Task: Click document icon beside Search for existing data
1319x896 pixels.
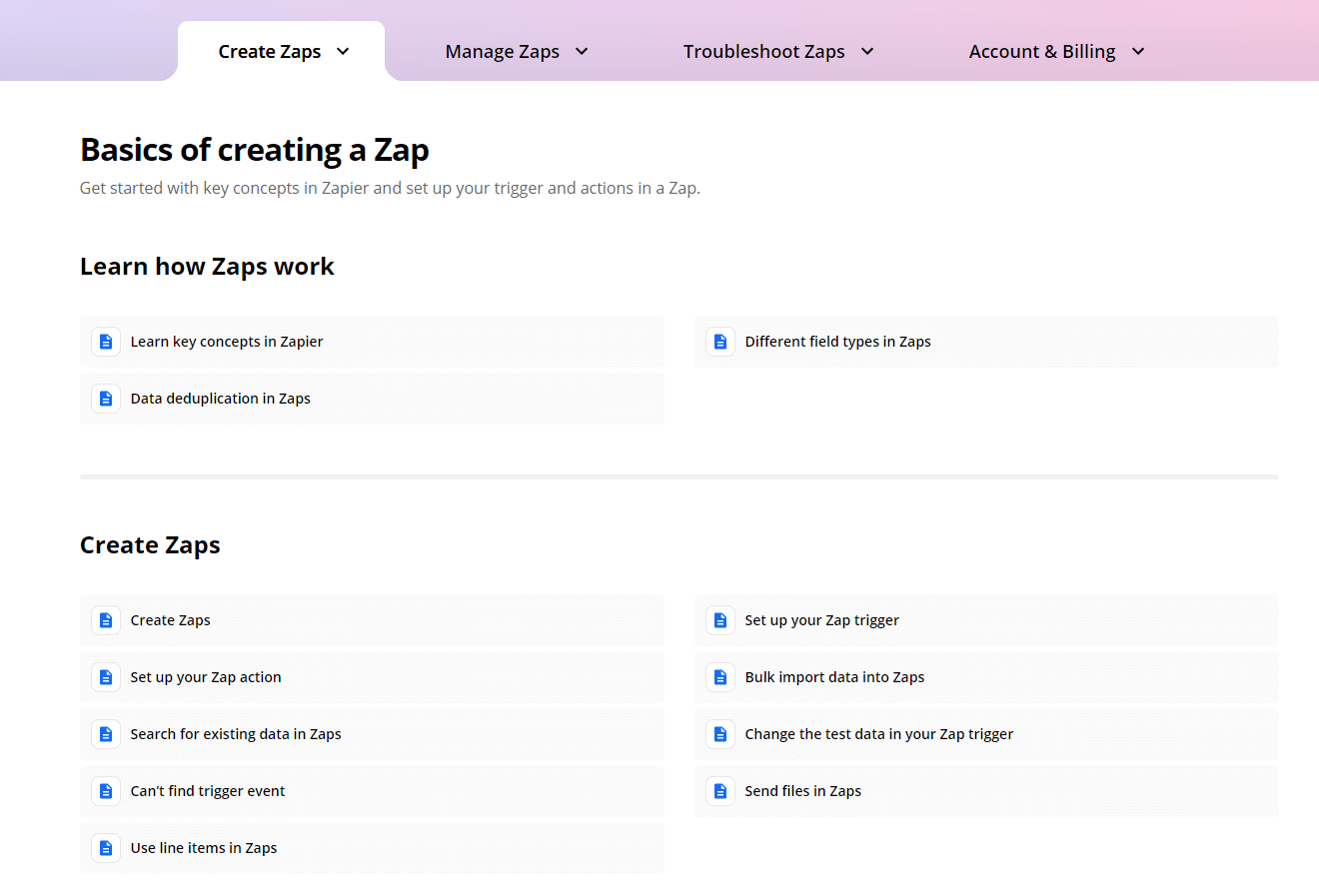Action: tap(106, 734)
